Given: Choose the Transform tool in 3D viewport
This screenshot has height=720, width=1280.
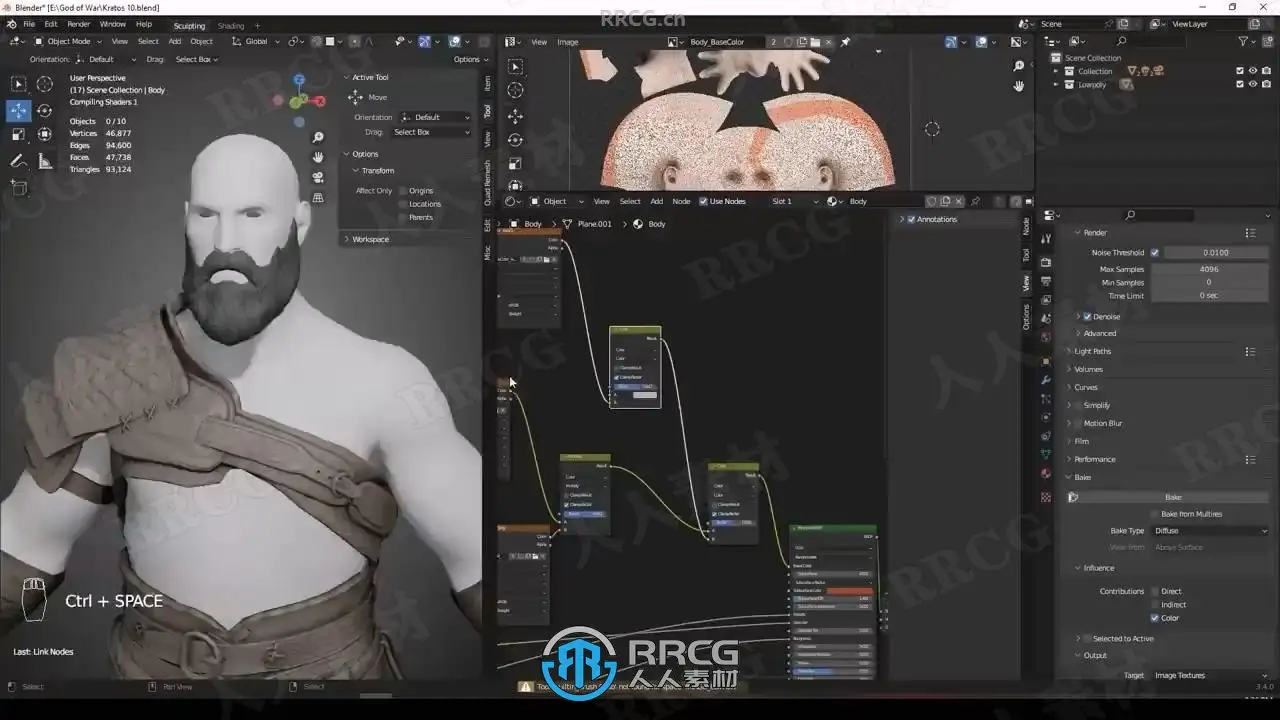Looking at the screenshot, I should [45, 134].
